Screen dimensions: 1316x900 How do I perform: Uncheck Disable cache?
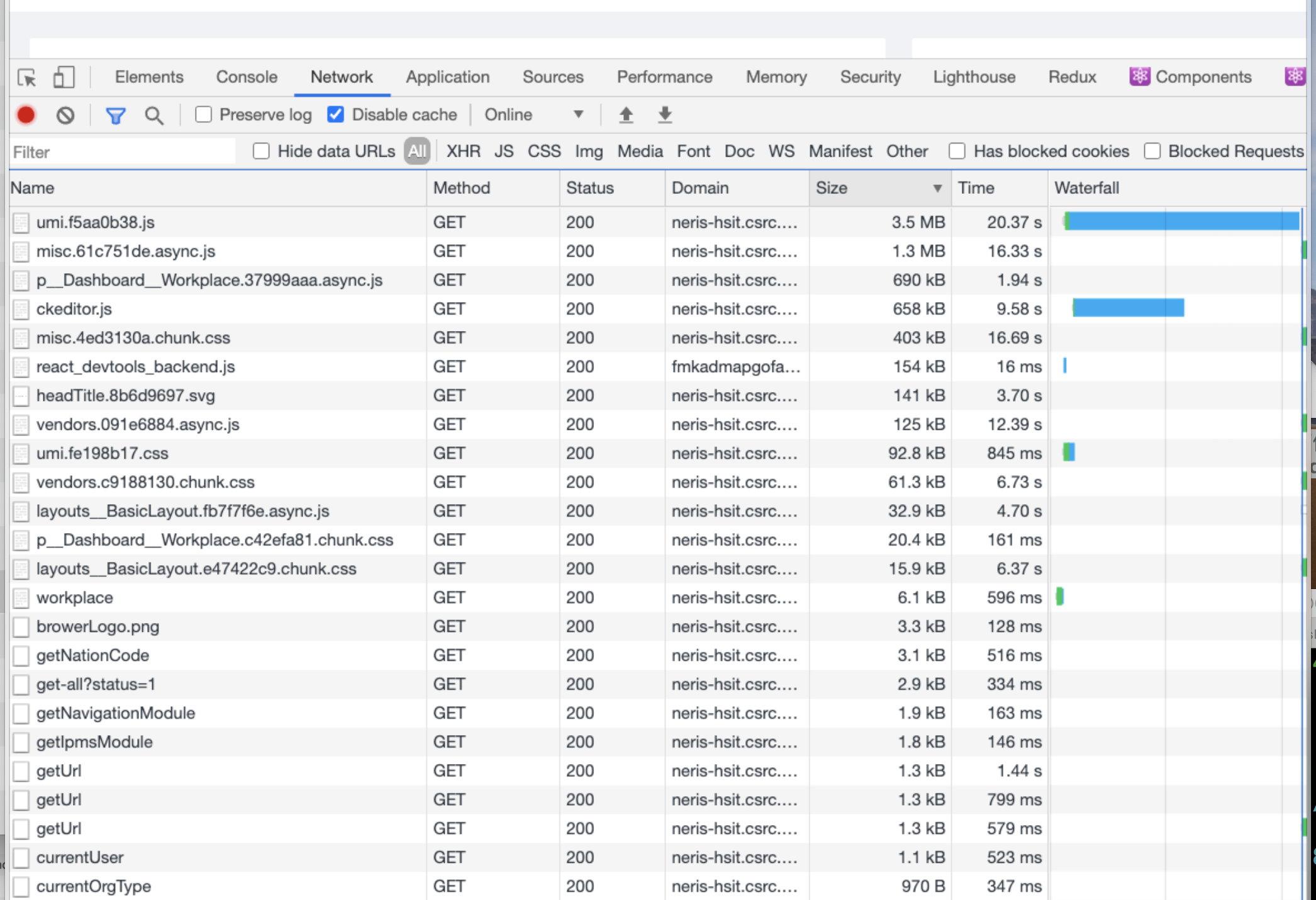point(336,115)
